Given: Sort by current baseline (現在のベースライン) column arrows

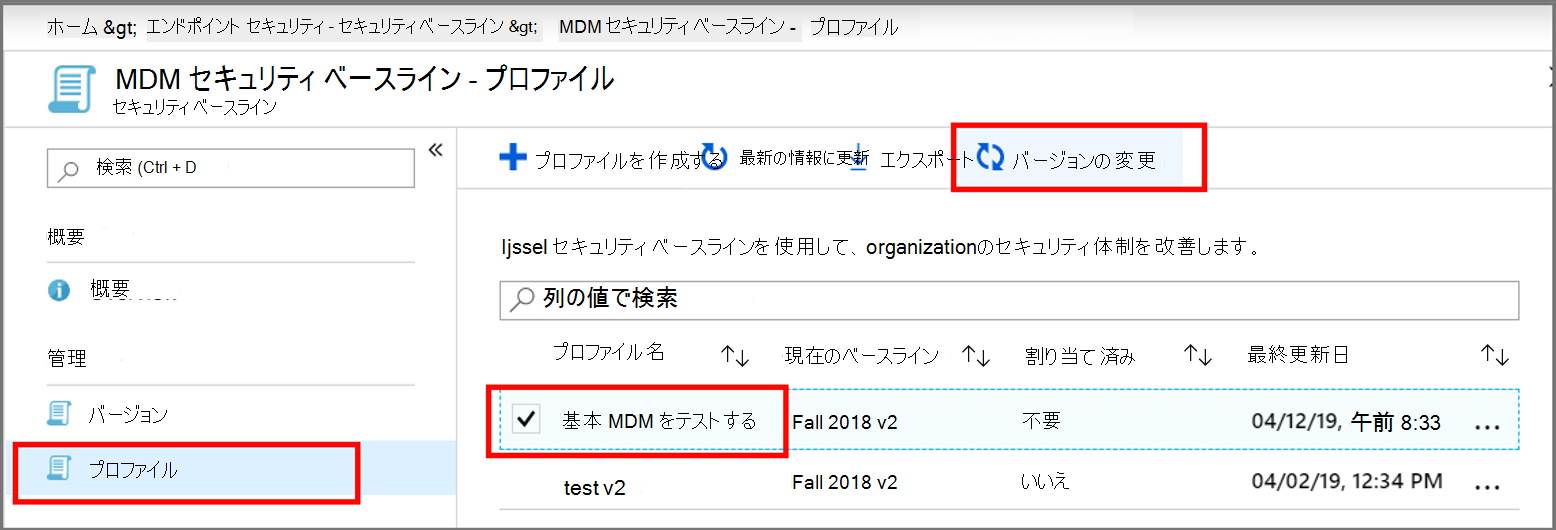Looking at the screenshot, I should click(x=975, y=355).
